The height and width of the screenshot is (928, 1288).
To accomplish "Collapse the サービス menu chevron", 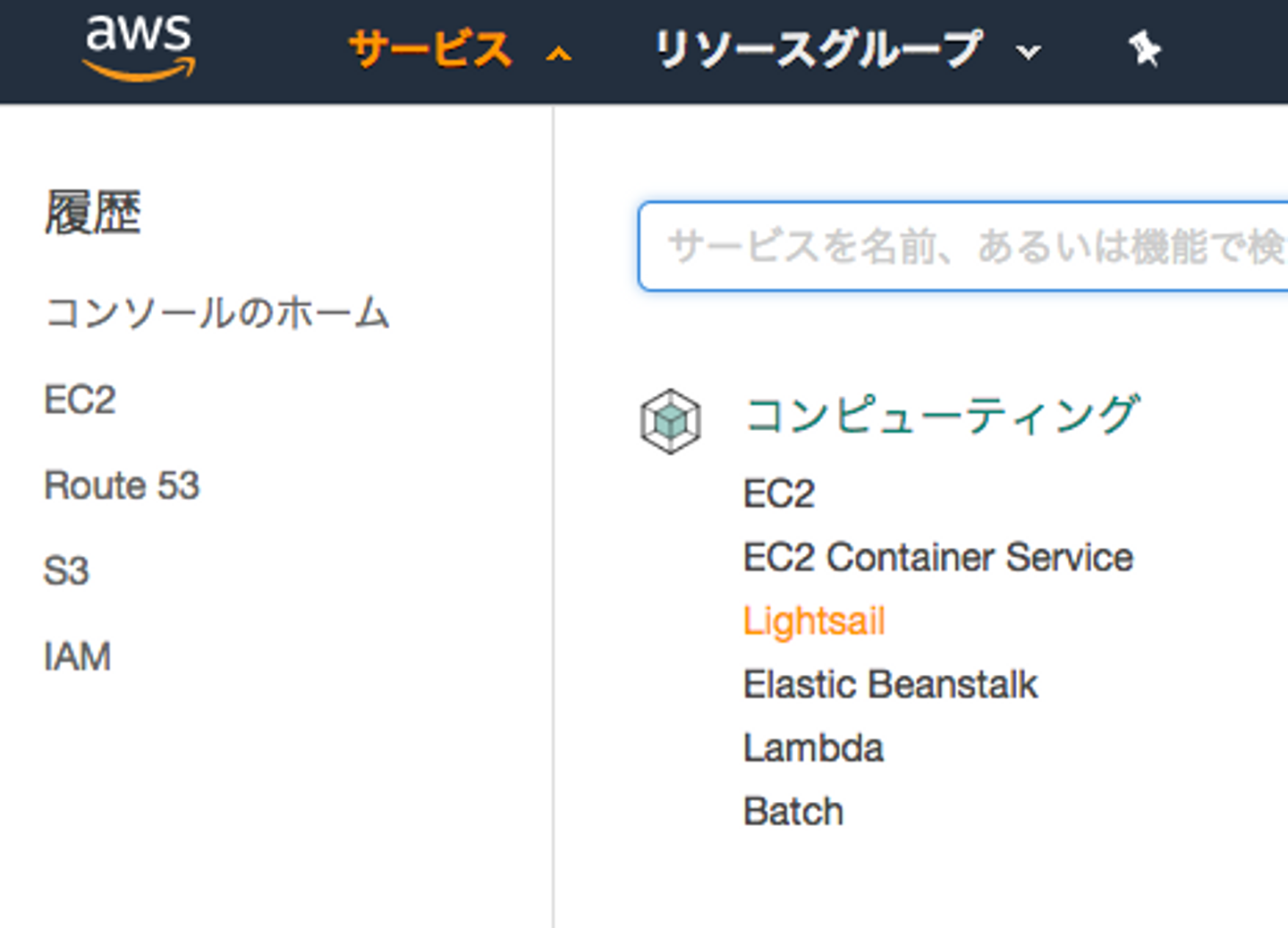I will point(558,54).
